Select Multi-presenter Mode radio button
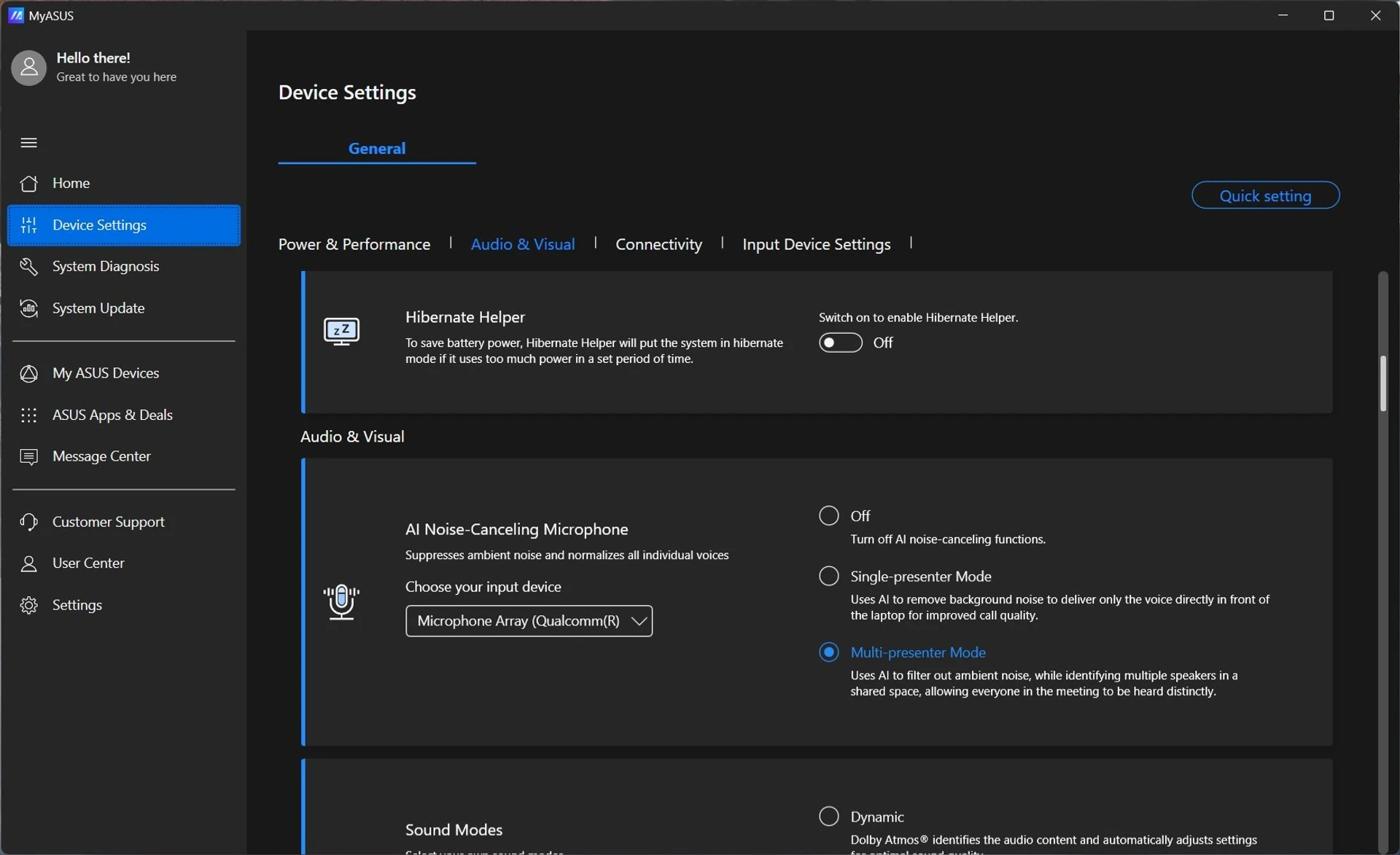The width and height of the screenshot is (1400, 855). (829, 652)
